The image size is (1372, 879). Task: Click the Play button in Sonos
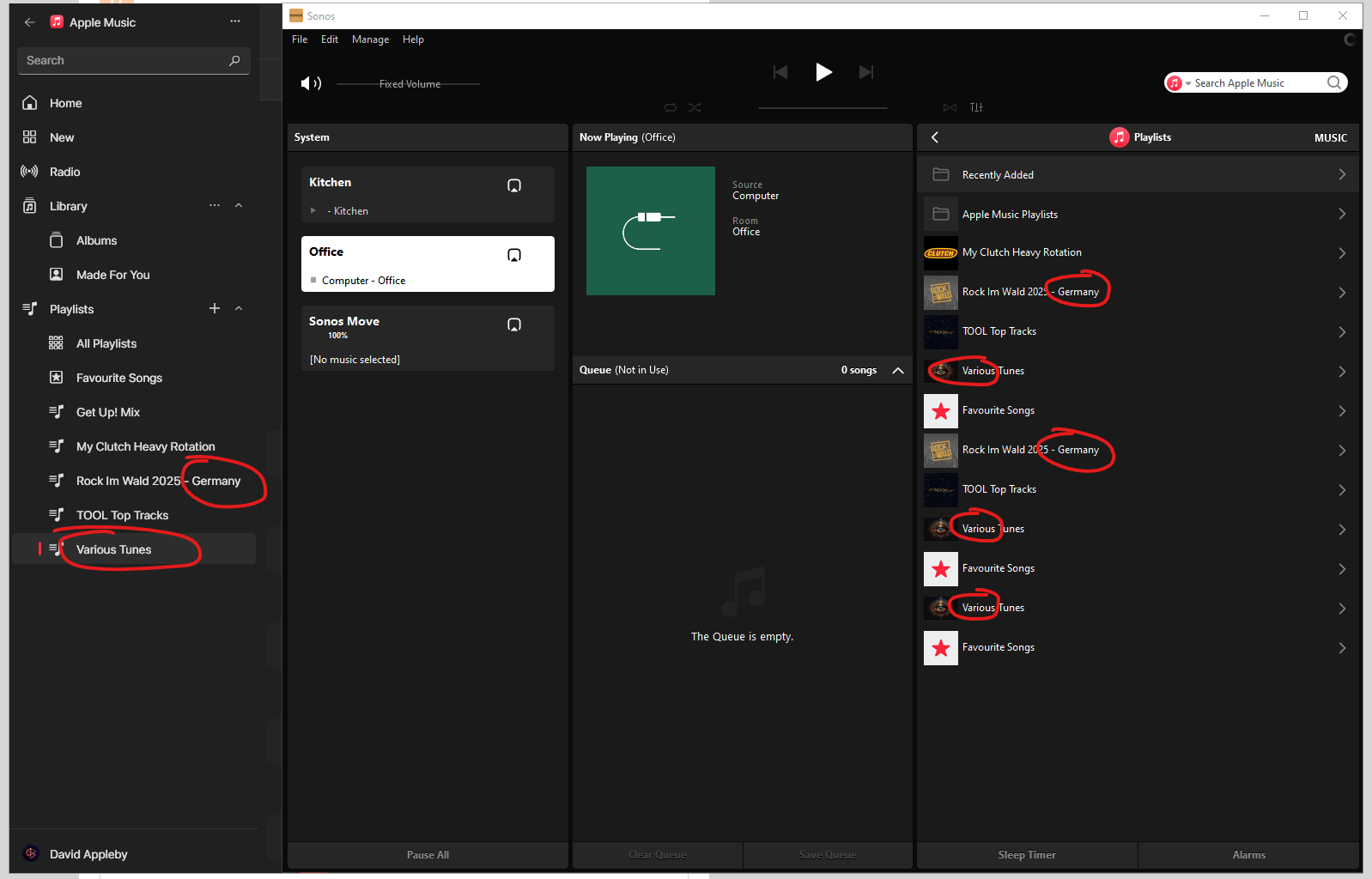(823, 72)
